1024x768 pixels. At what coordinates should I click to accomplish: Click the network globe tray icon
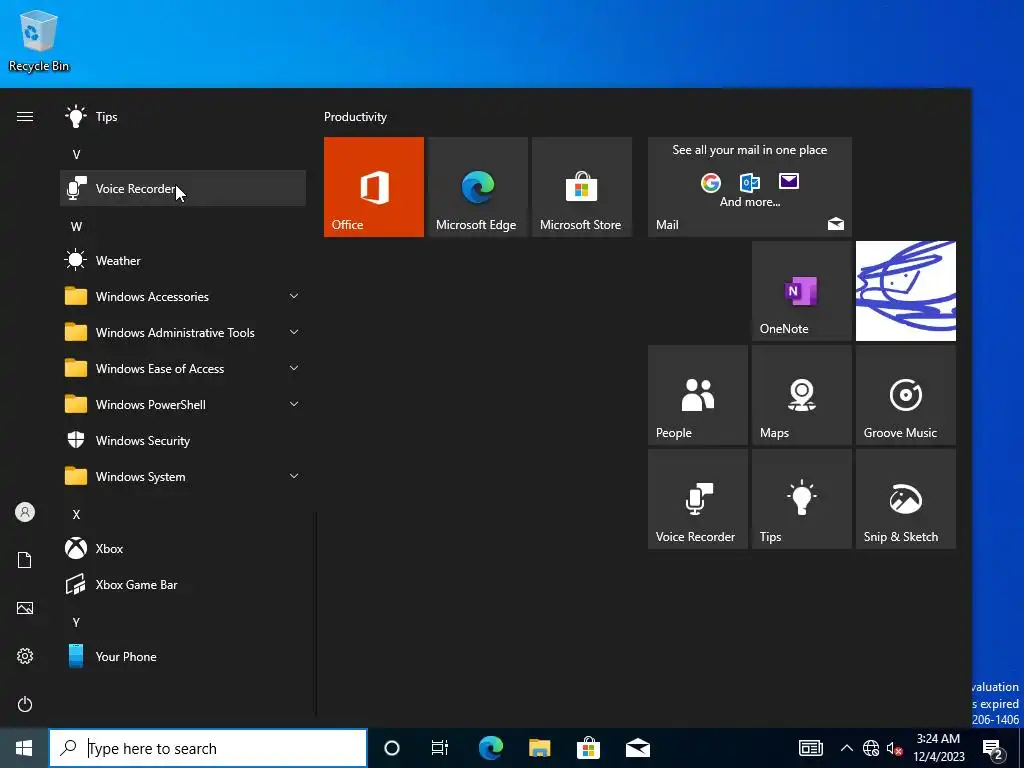pyautogui.click(x=871, y=748)
